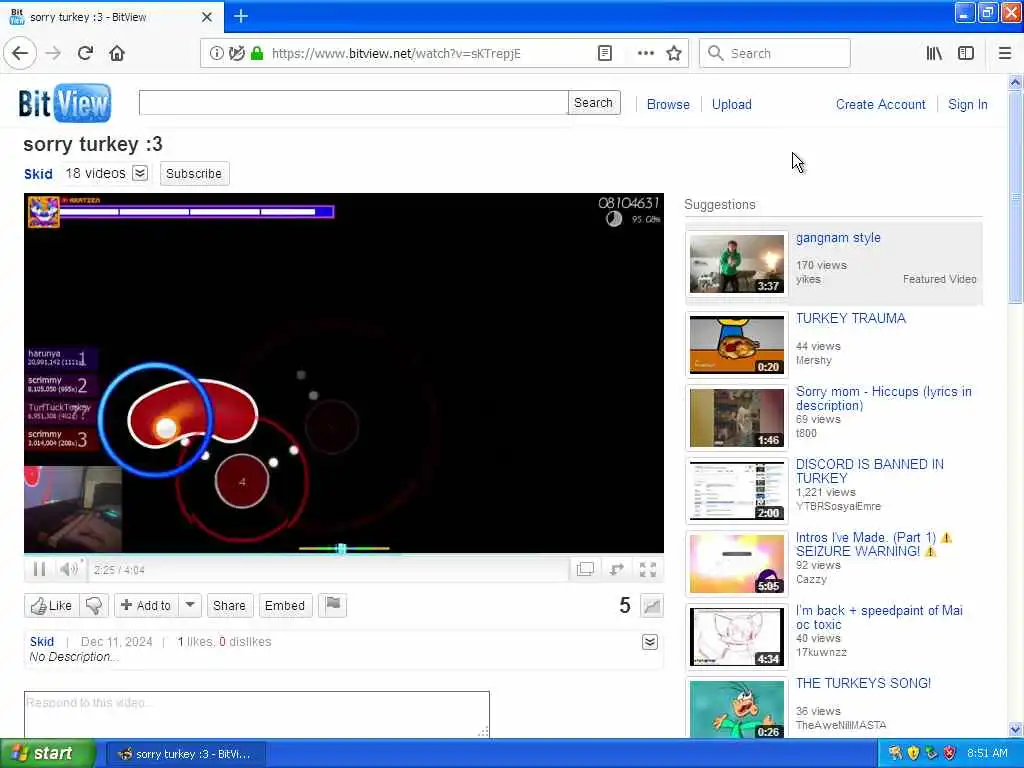Click the Subscribe button

(x=194, y=174)
